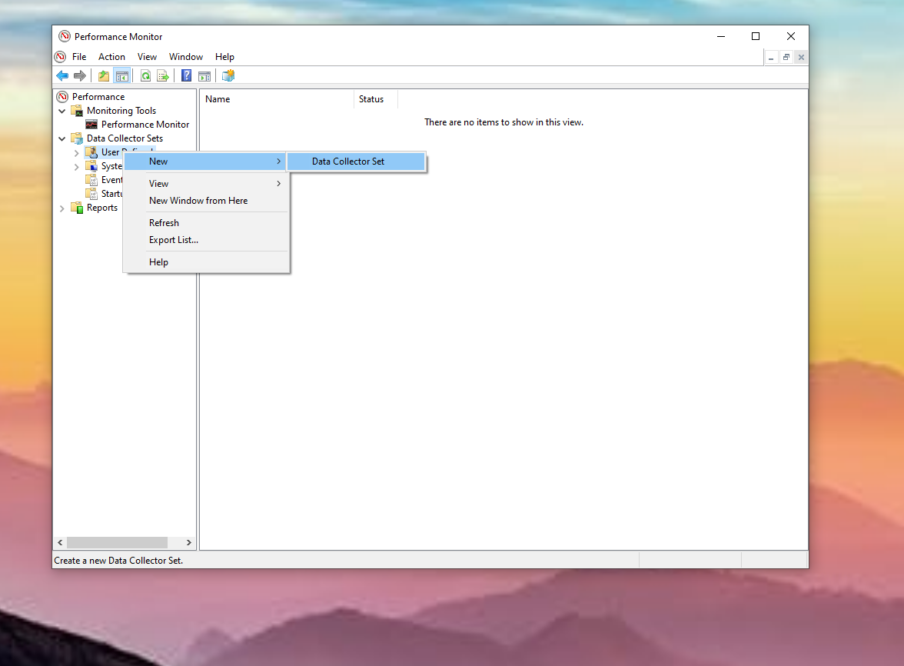Click the Show/Hide Action Pane toolbar icon
The image size is (904, 666).
pos(205,75)
